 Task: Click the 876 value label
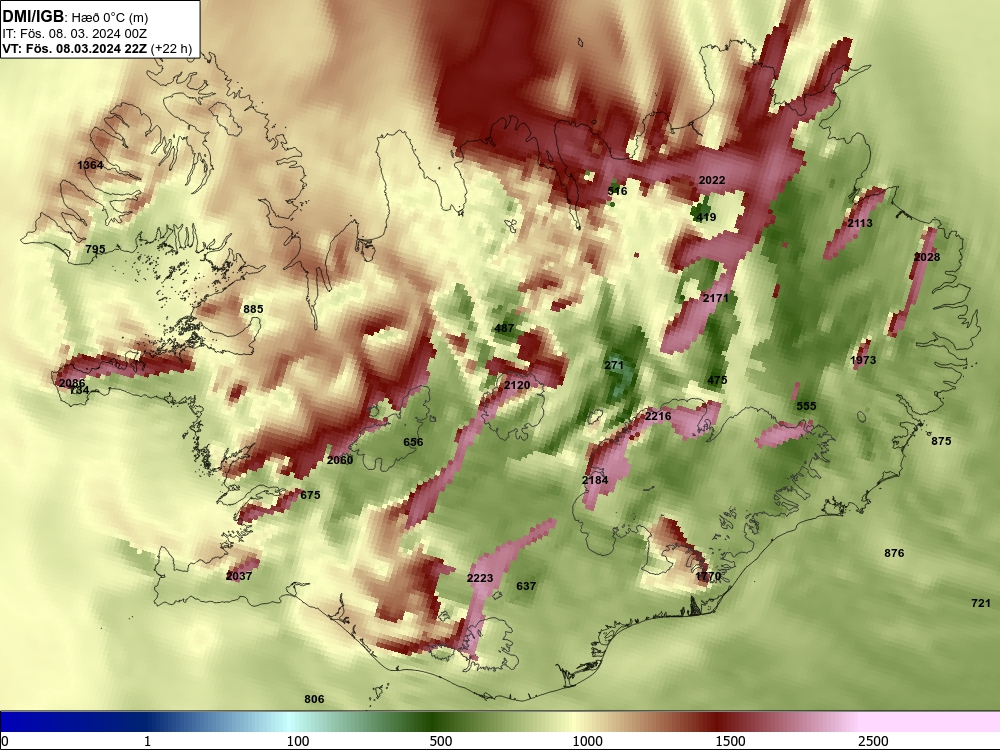[894, 553]
